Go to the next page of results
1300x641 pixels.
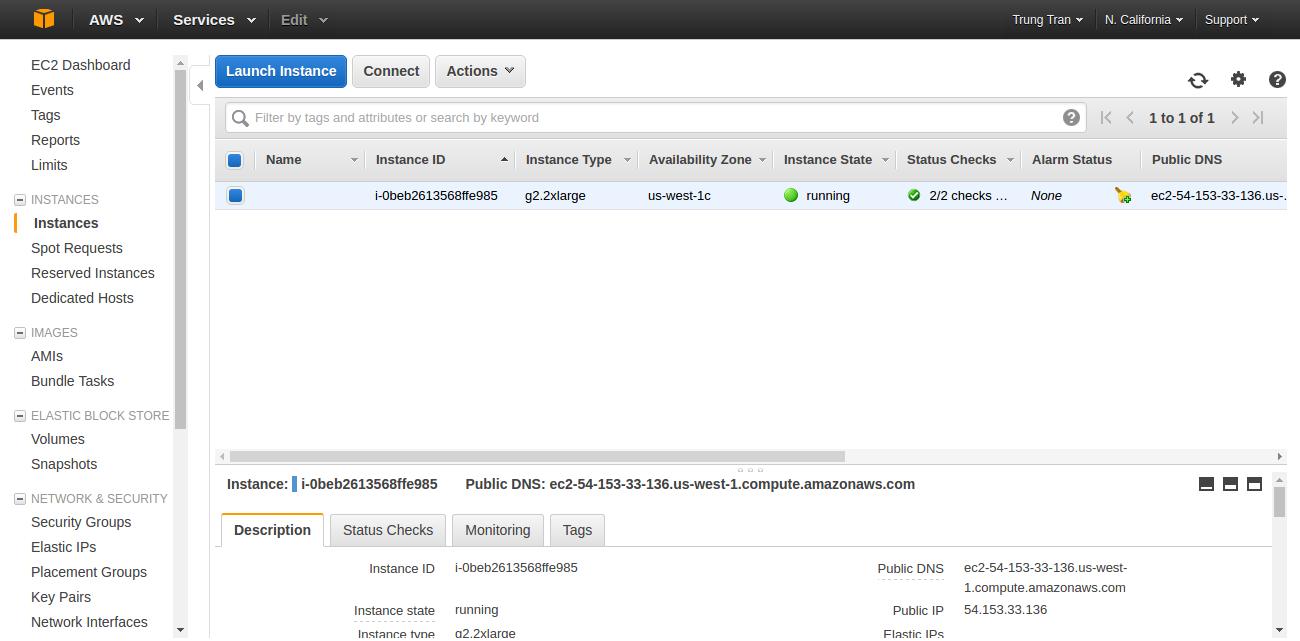1235,117
